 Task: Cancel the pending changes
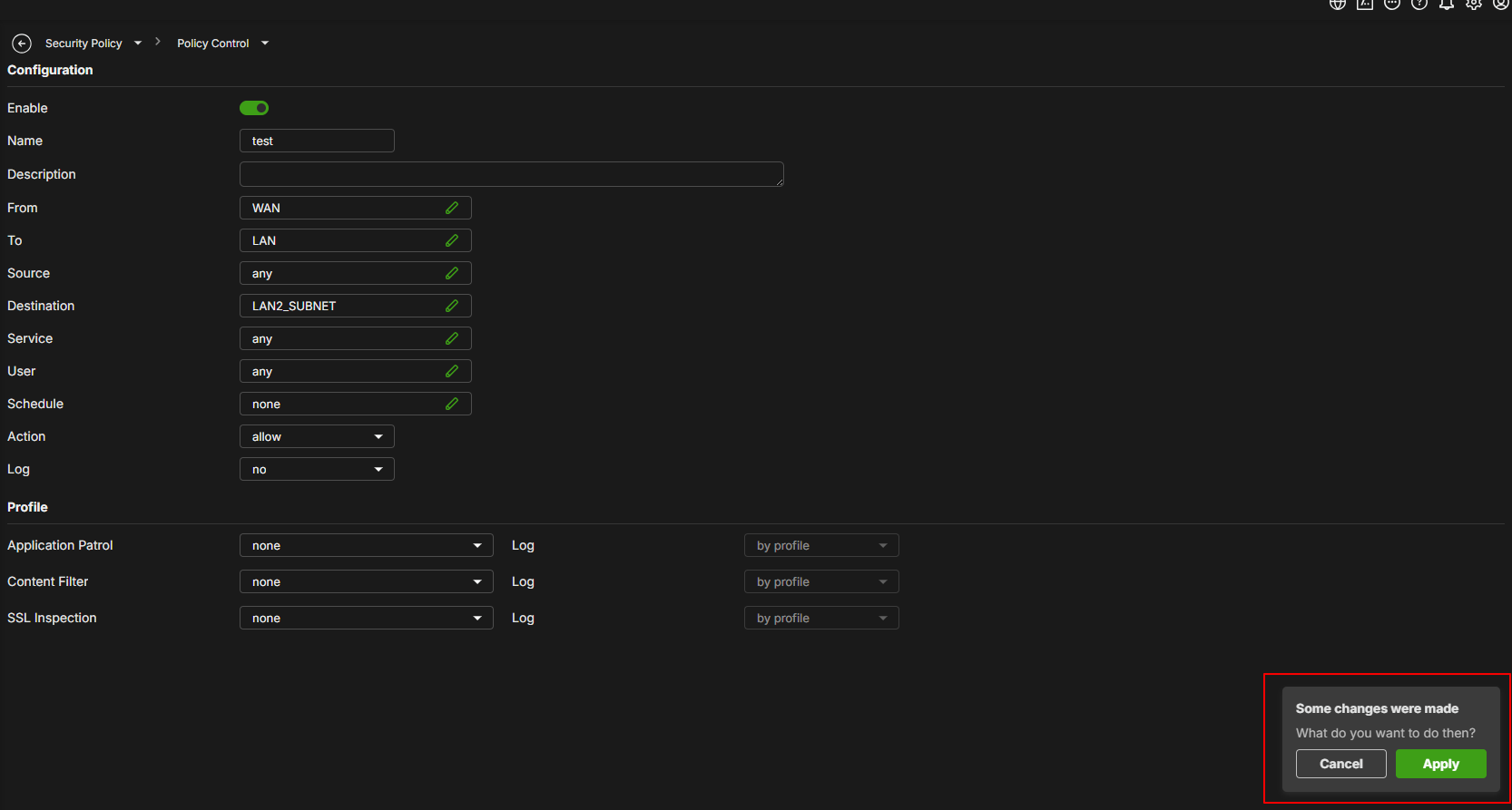tap(1341, 764)
